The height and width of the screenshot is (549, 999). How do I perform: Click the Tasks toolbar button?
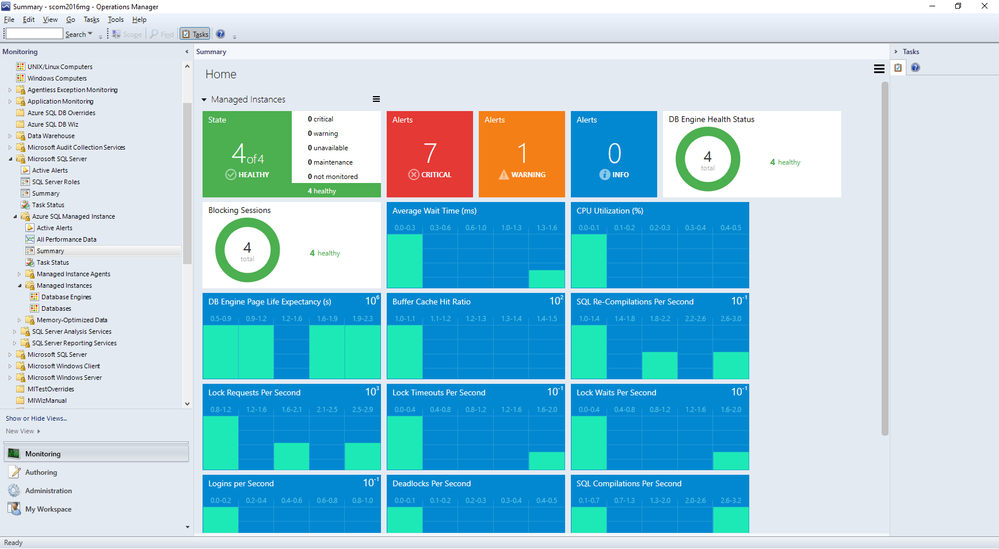point(195,34)
